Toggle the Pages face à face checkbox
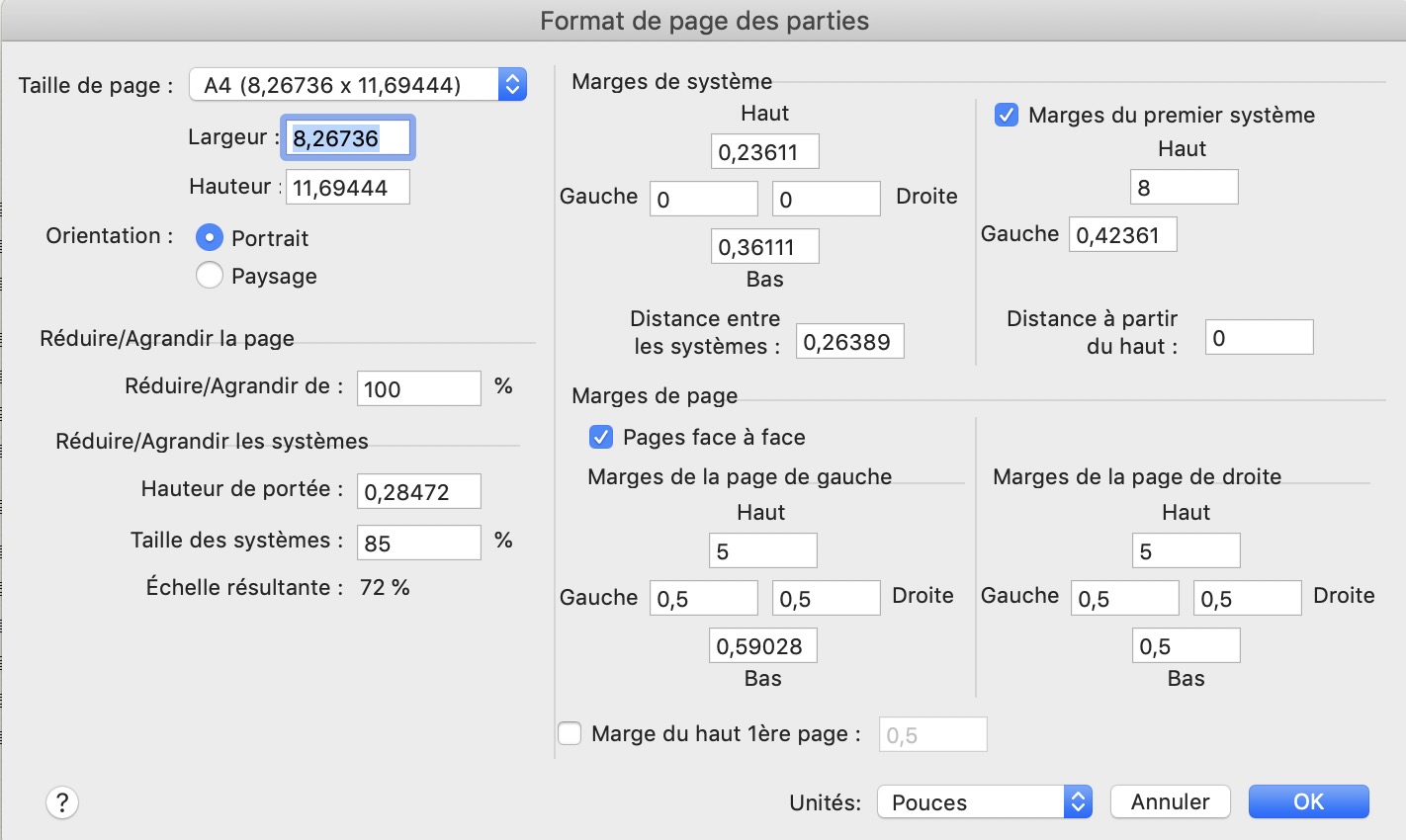 600,437
